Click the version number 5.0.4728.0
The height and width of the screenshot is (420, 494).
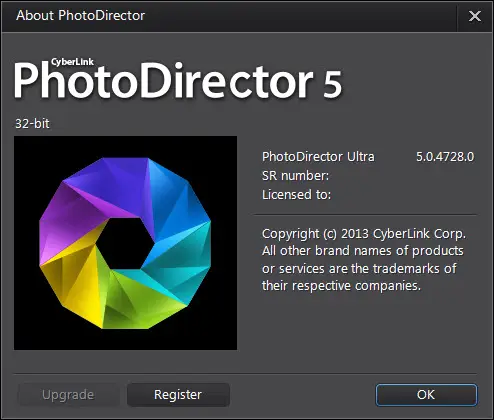point(445,157)
